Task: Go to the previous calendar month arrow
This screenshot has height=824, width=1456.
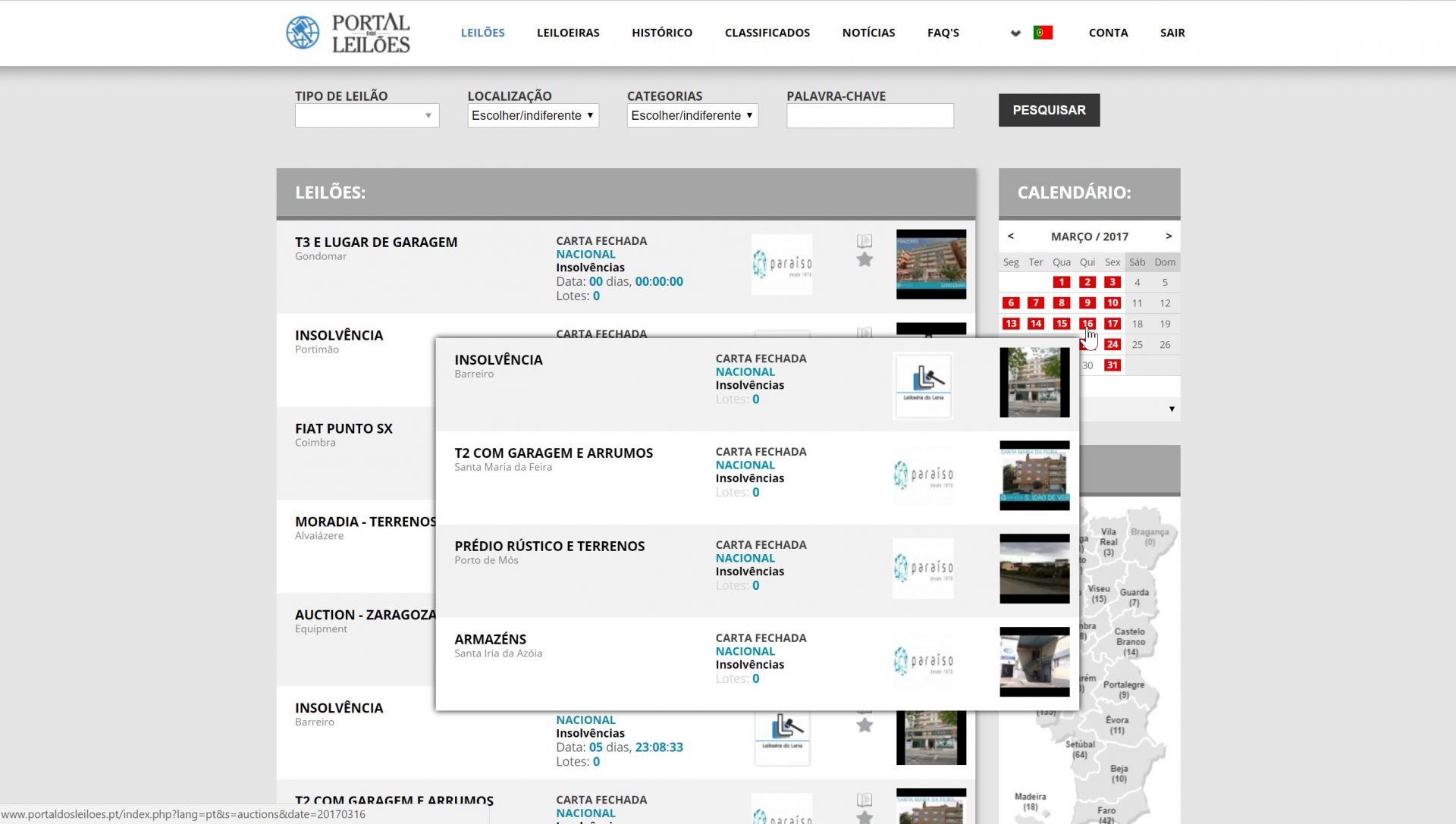Action: pos(1010,237)
